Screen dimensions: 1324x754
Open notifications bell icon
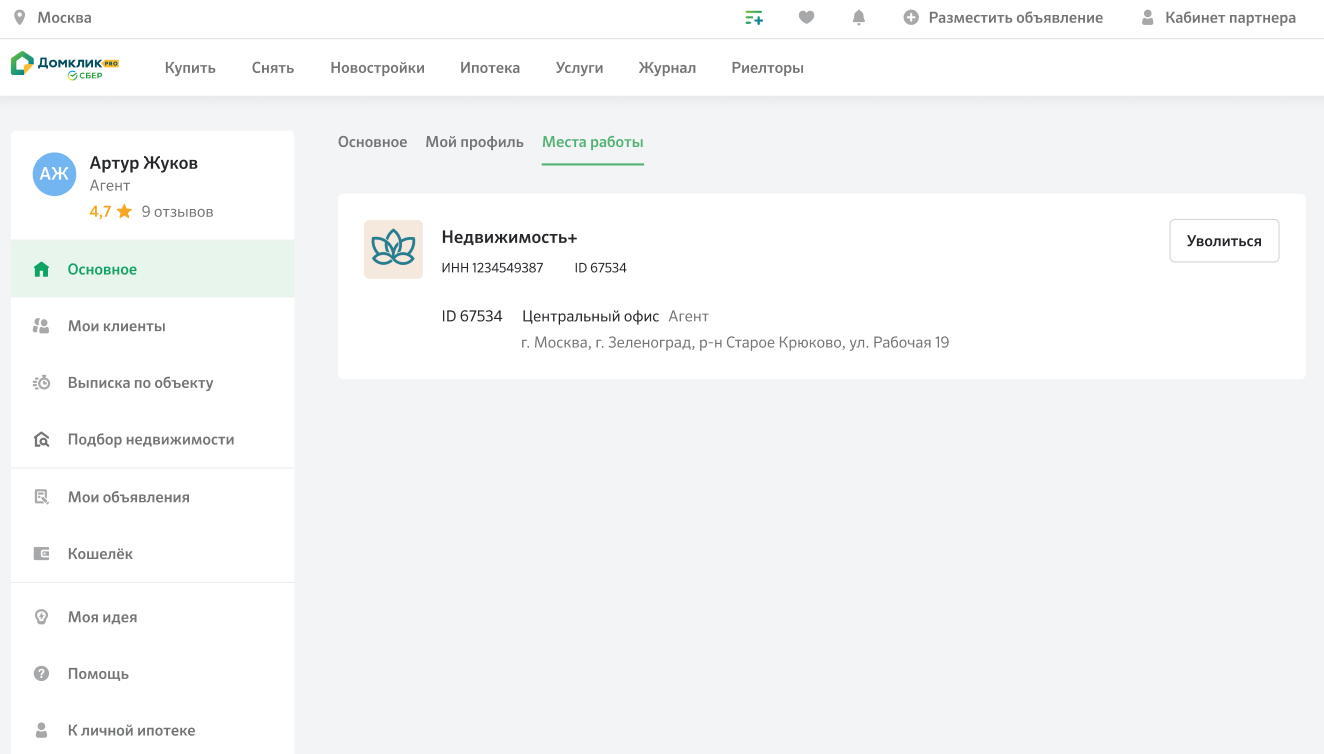(x=858, y=18)
